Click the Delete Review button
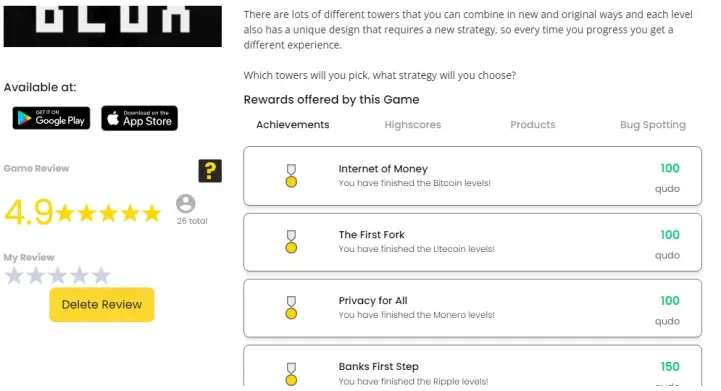The height and width of the screenshot is (391, 721). tap(102, 305)
